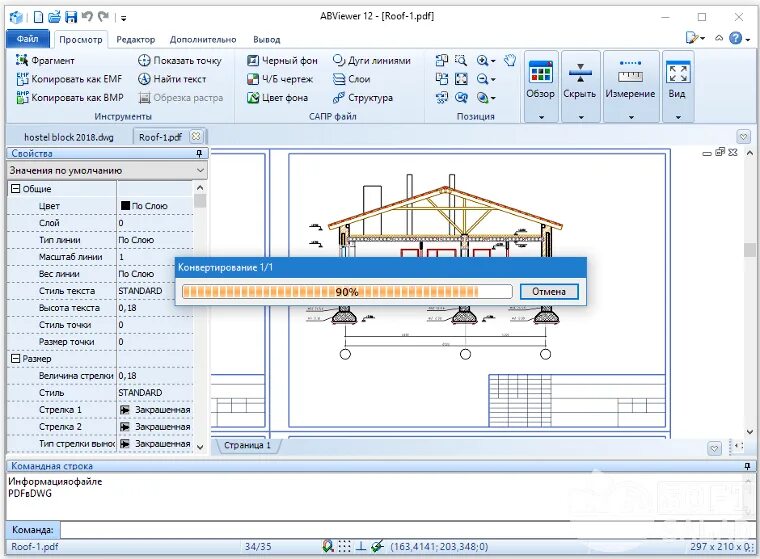Toggle the ortho perpendicular icon in status bar
Viewport: 760px width, 559px height.
(x=361, y=546)
